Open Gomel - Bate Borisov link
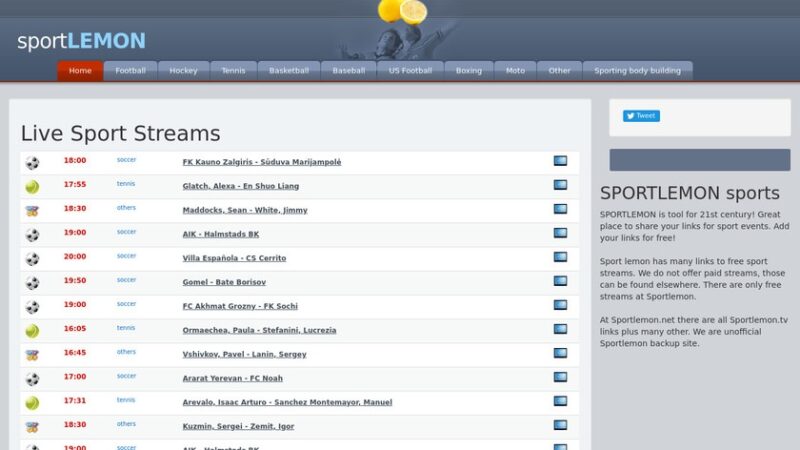800x450 pixels. (224, 282)
